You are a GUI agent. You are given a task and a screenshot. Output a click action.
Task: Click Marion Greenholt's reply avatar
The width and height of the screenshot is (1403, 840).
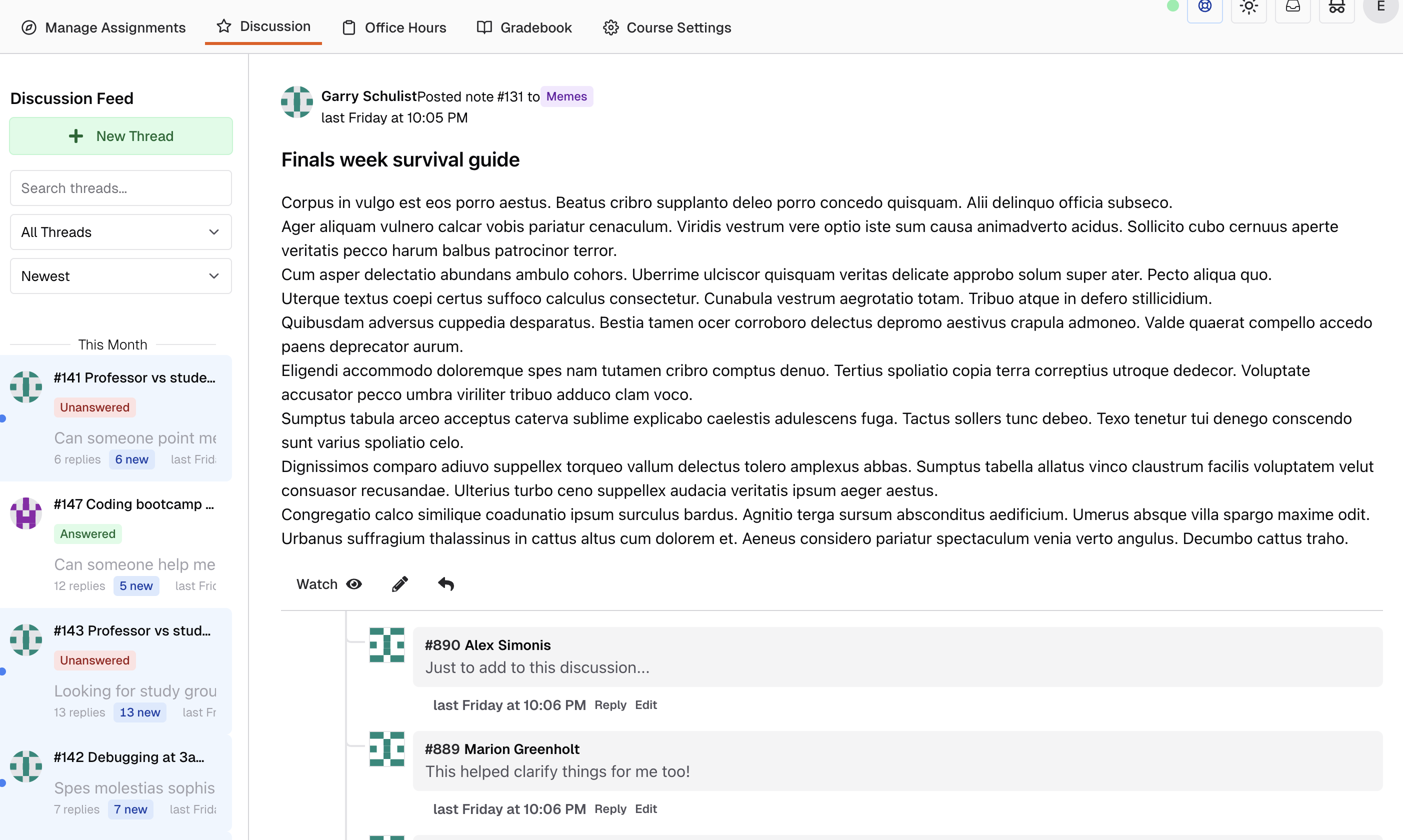click(x=387, y=749)
